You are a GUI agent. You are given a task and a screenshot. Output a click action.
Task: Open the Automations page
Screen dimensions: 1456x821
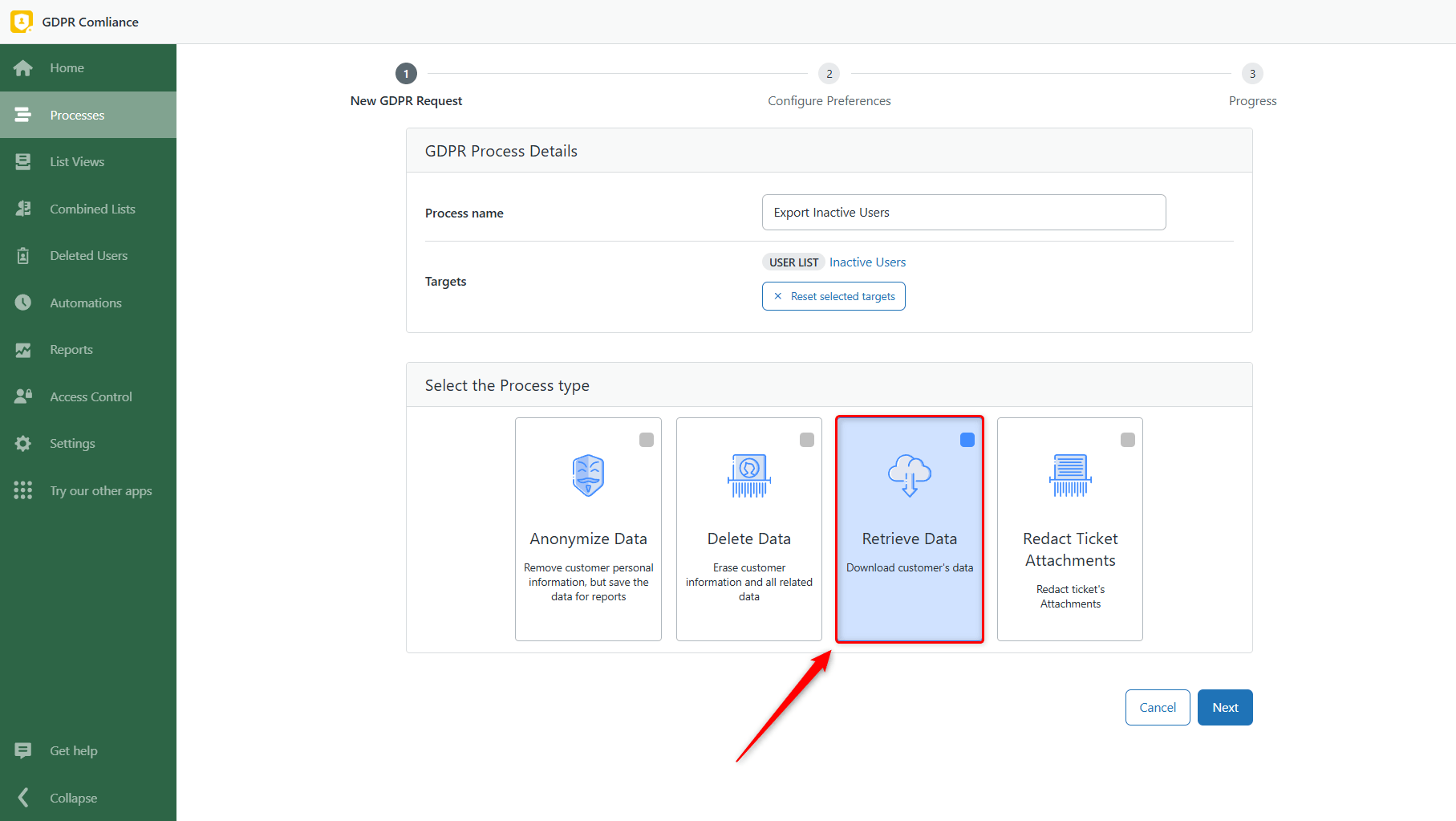coord(88,303)
